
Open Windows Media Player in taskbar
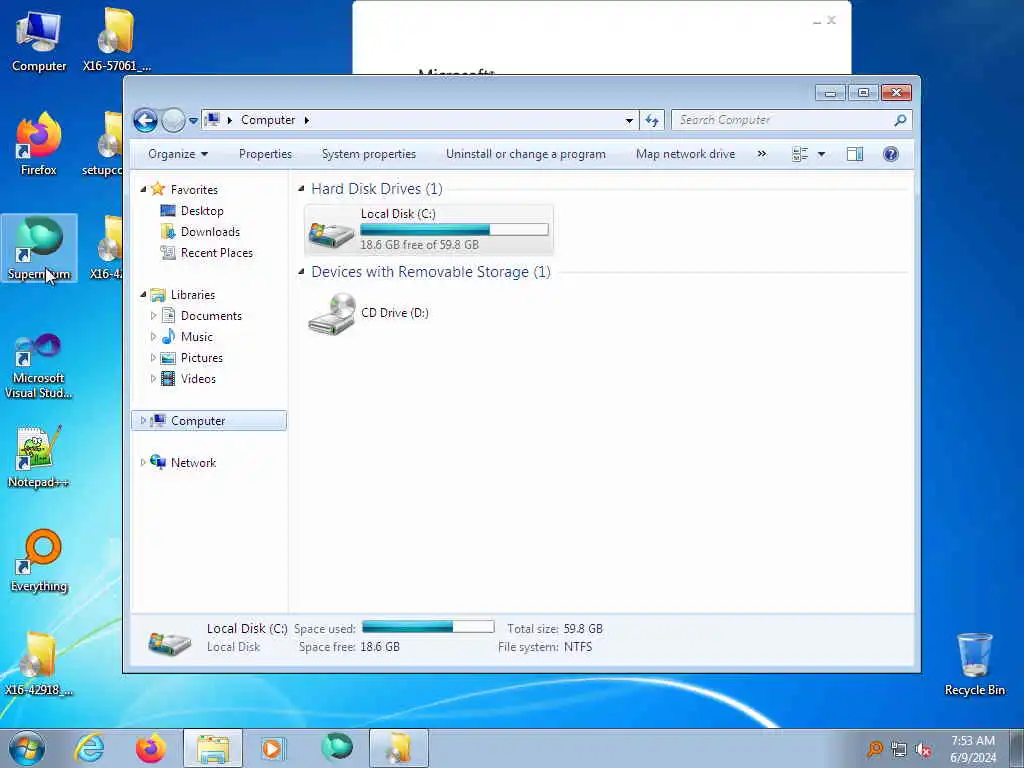(272, 748)
